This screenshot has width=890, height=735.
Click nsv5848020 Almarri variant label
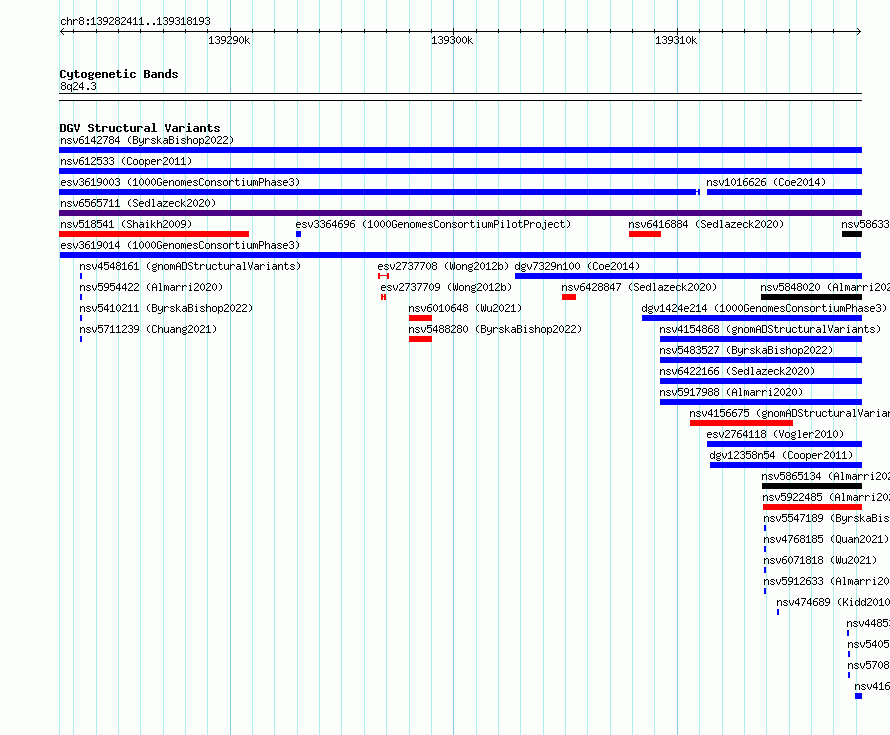[x=825, y=287]
